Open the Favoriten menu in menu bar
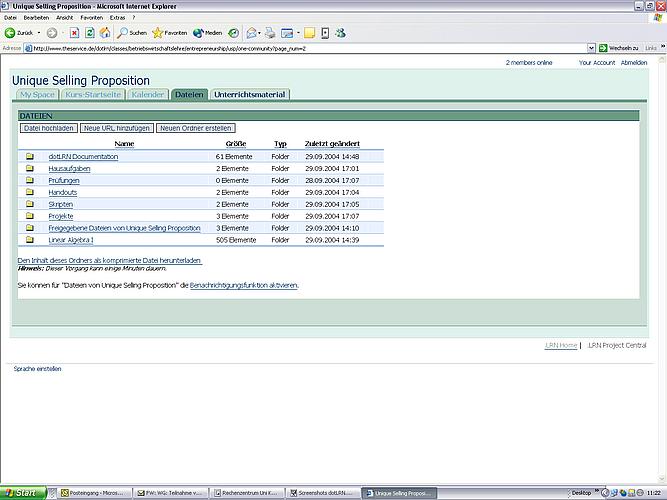This screenshot has height=500, width=667. tap(91, 18)
